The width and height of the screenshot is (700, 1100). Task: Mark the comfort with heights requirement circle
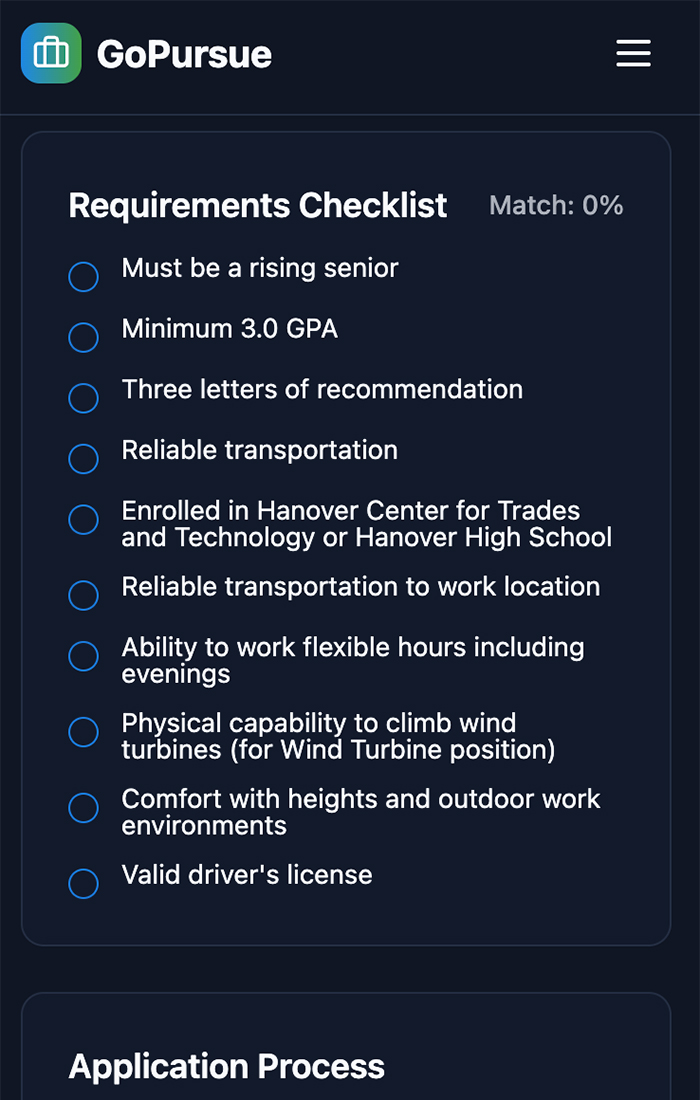83,807
